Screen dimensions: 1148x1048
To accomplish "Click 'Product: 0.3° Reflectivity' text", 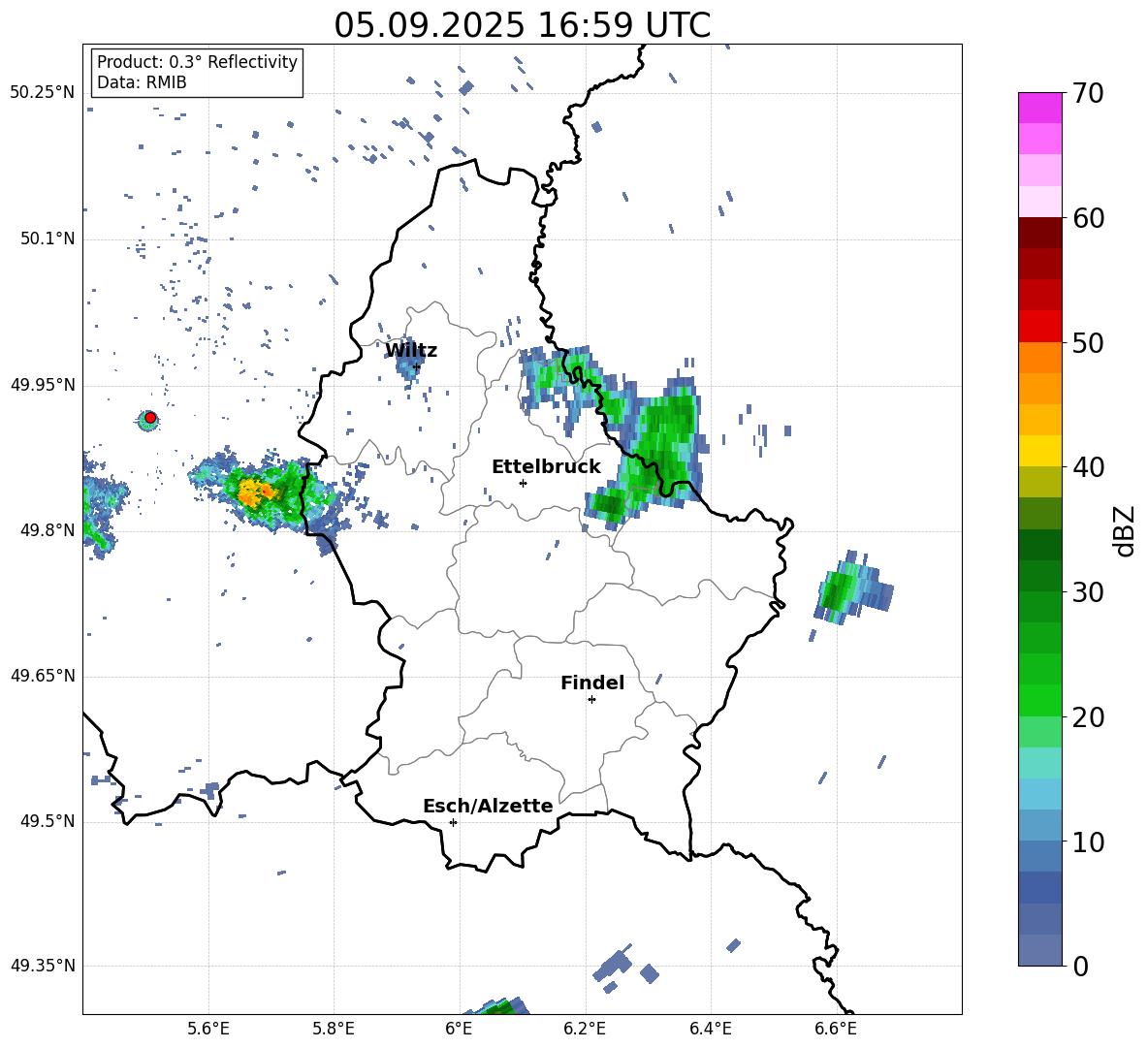I will coord(197,61).
